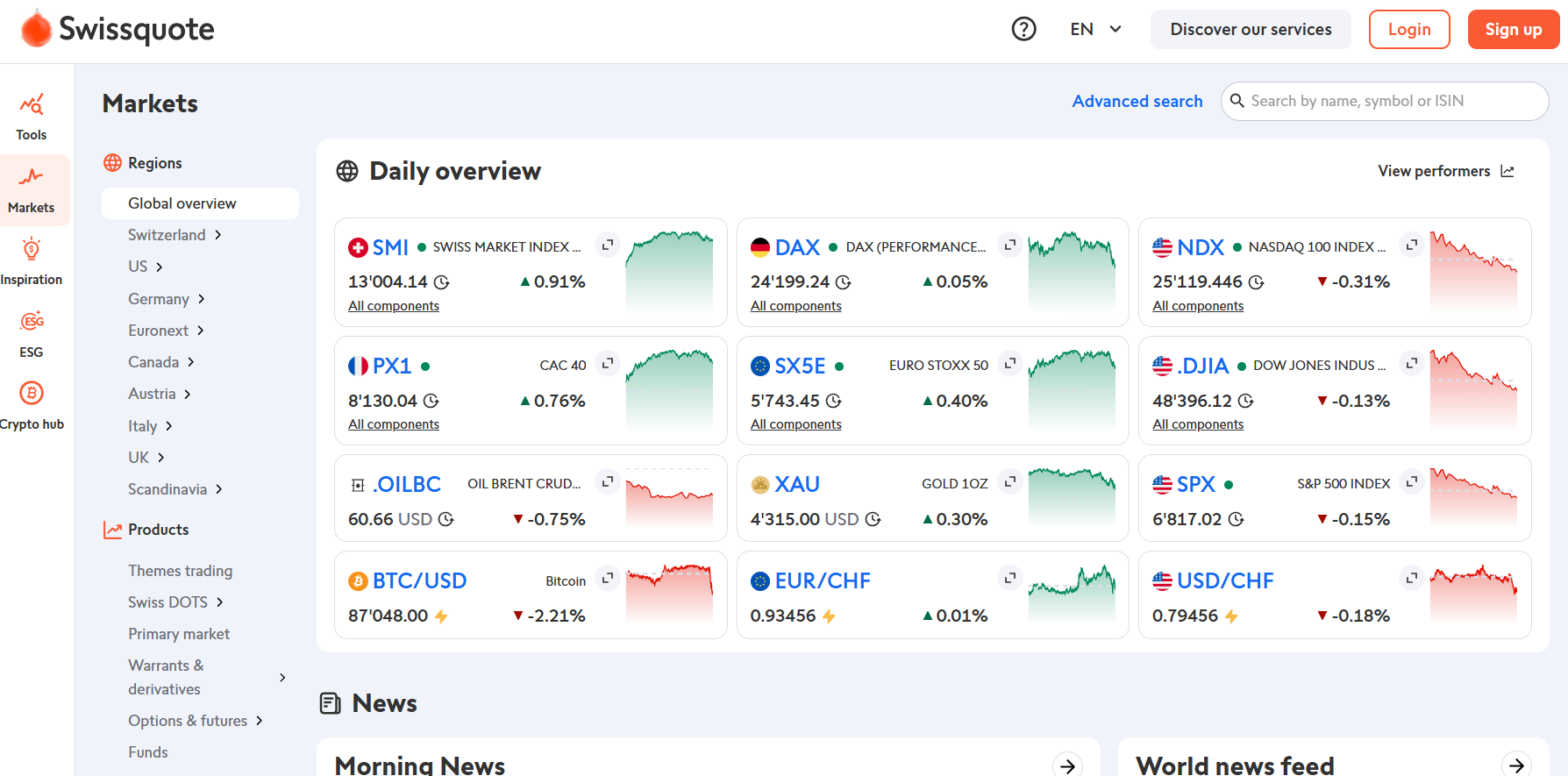Click View performers
The height and width of the screenshot is (776, 1568).
pyautogui.click(x=1446, y=171)
